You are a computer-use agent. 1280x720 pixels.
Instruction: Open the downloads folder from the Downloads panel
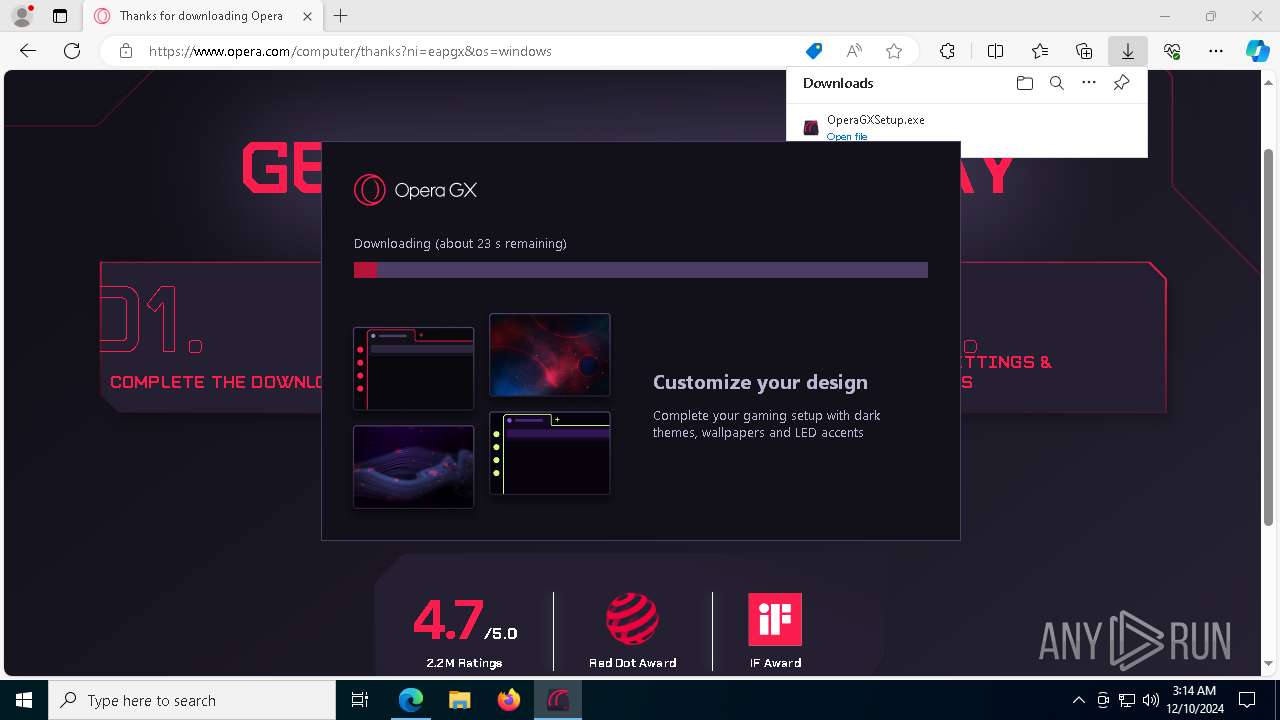click(x=1024, y=83)
